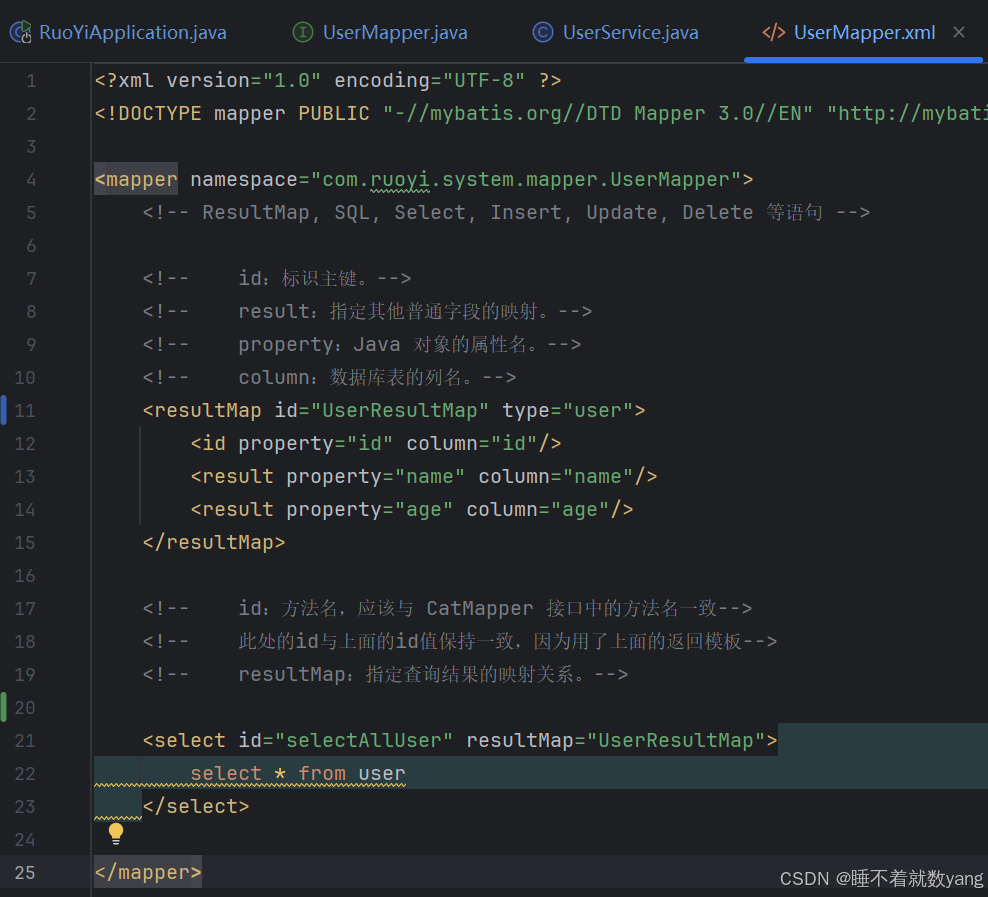988x897 pixels.
Task: Click line number 1 in the gutter
Action: [x=31, y=80]
